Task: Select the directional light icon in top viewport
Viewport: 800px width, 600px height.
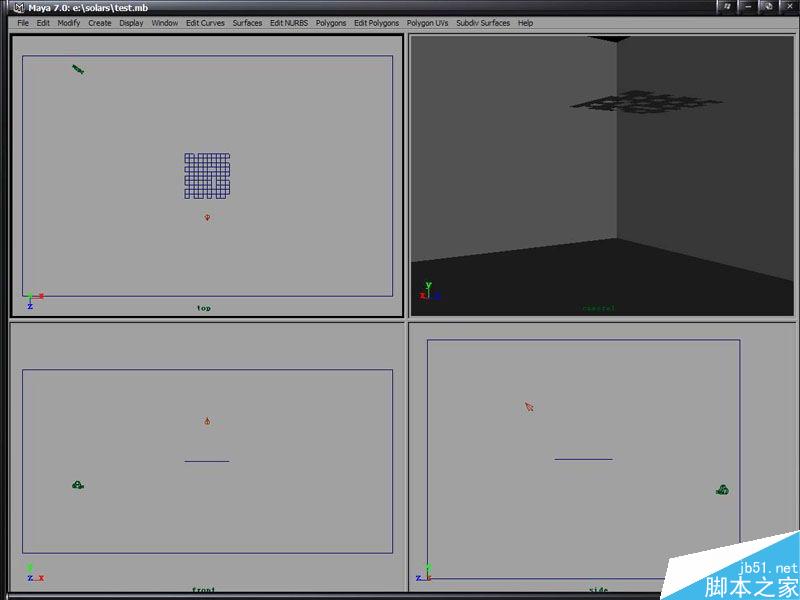Action: pyautogui.click(x=79, y=68)
